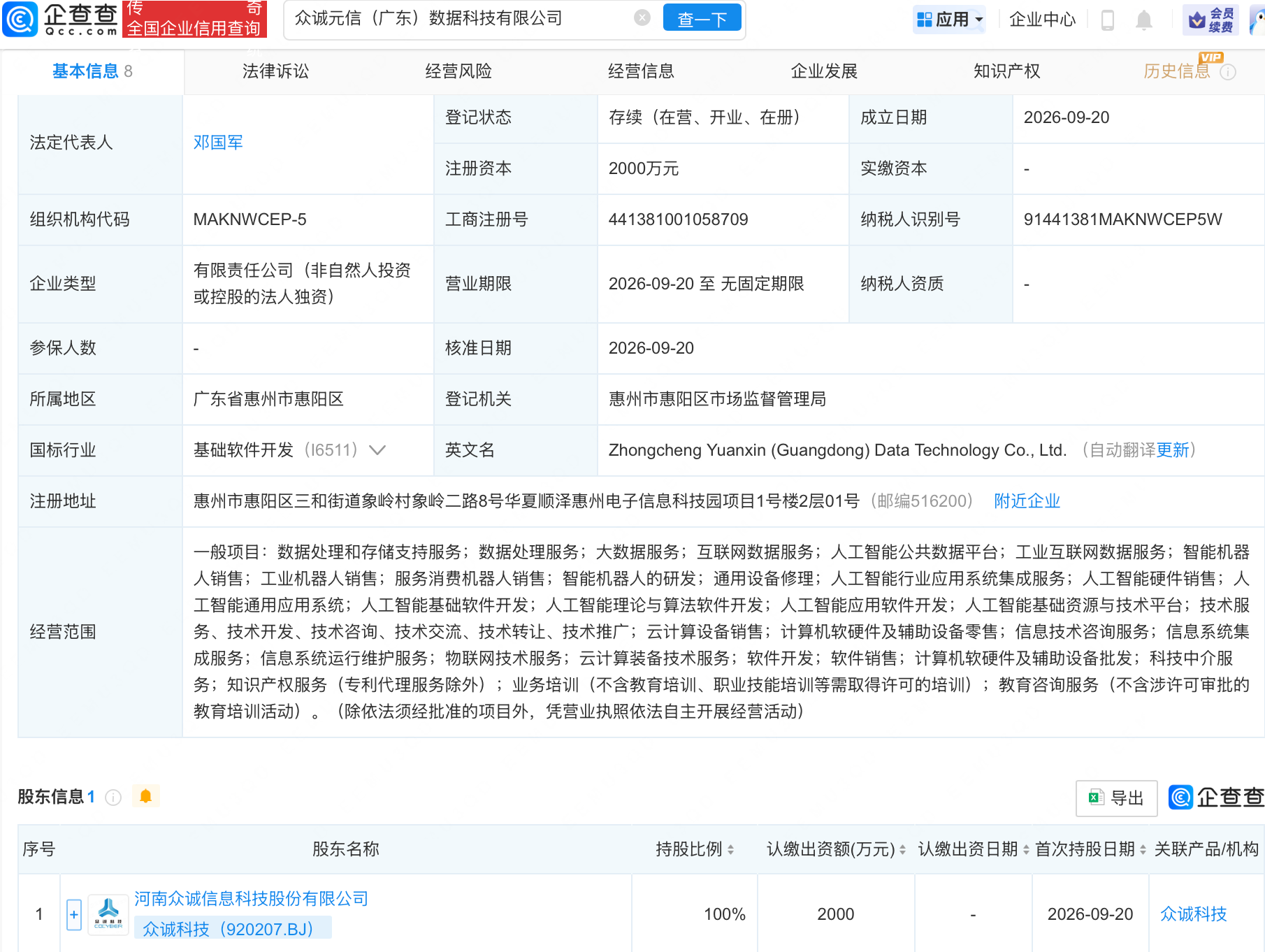The width and height of the screenshot is (1265, 952).
Task: Click the info icon next to 股东信息
Action: [x=113, y=798]
